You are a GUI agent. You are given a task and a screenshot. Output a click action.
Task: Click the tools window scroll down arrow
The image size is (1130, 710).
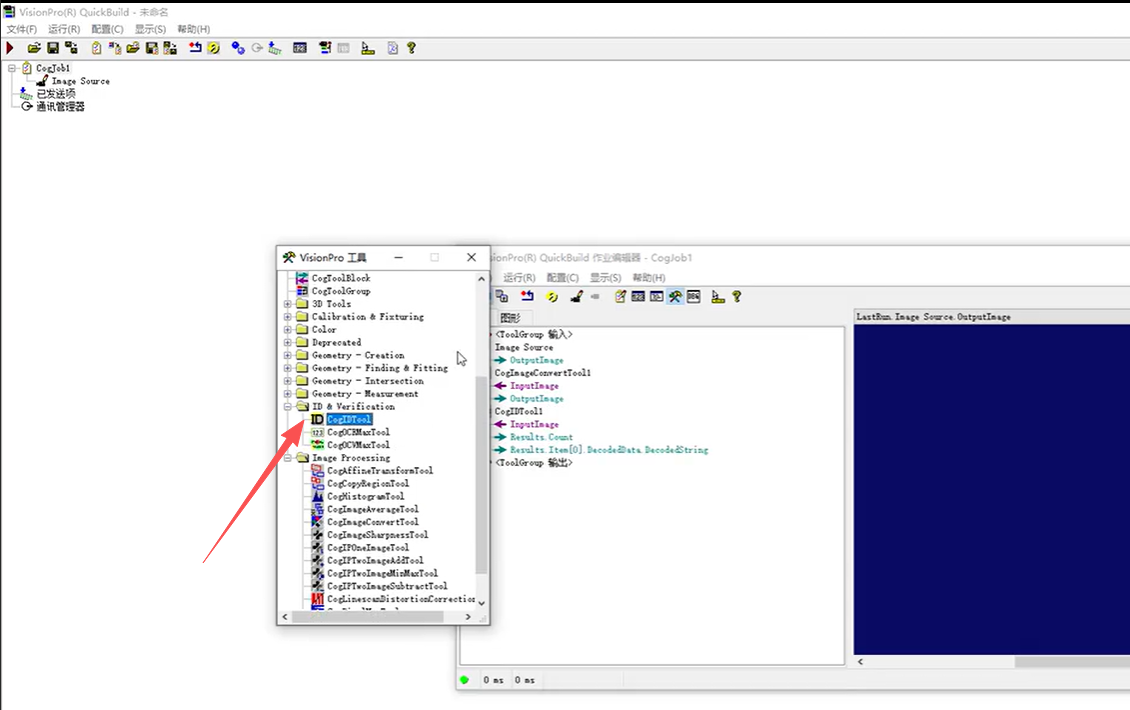tap(481, 603)
